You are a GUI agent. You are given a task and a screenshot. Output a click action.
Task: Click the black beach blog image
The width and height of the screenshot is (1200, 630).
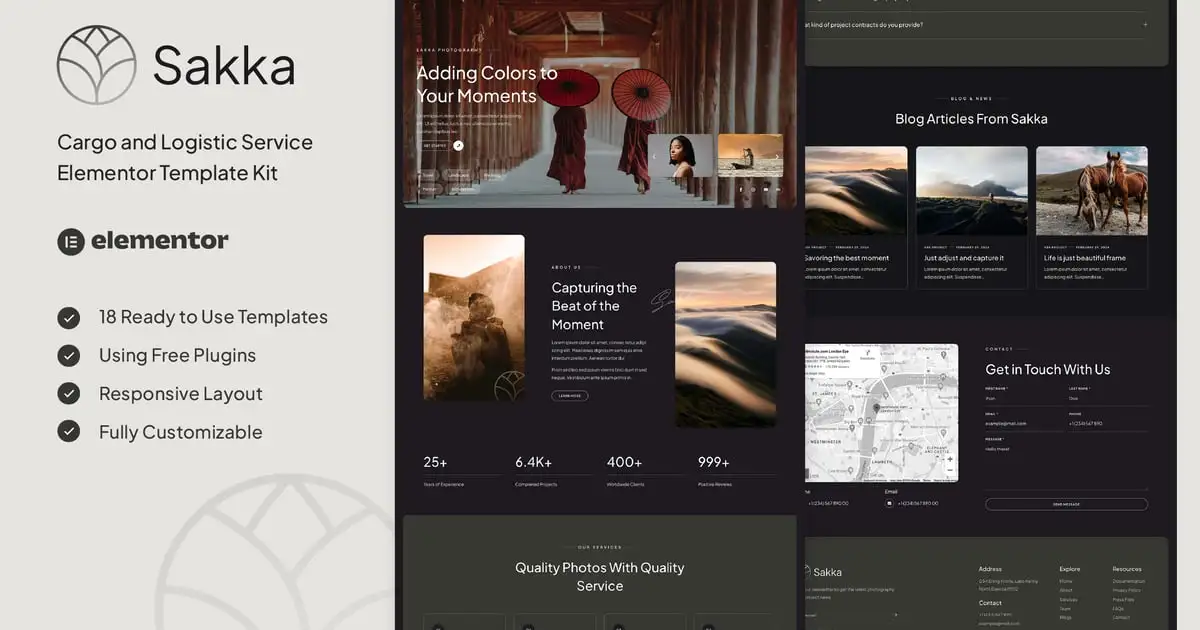coord(972,191)
